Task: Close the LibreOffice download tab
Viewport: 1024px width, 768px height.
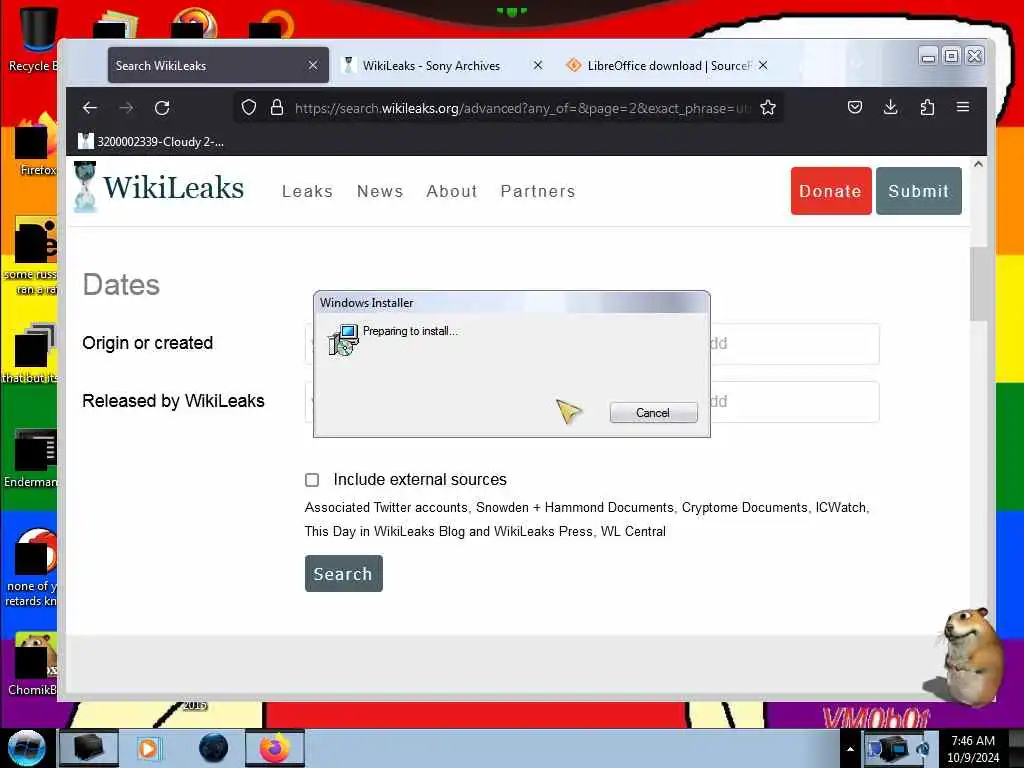Action: (763, 65)
